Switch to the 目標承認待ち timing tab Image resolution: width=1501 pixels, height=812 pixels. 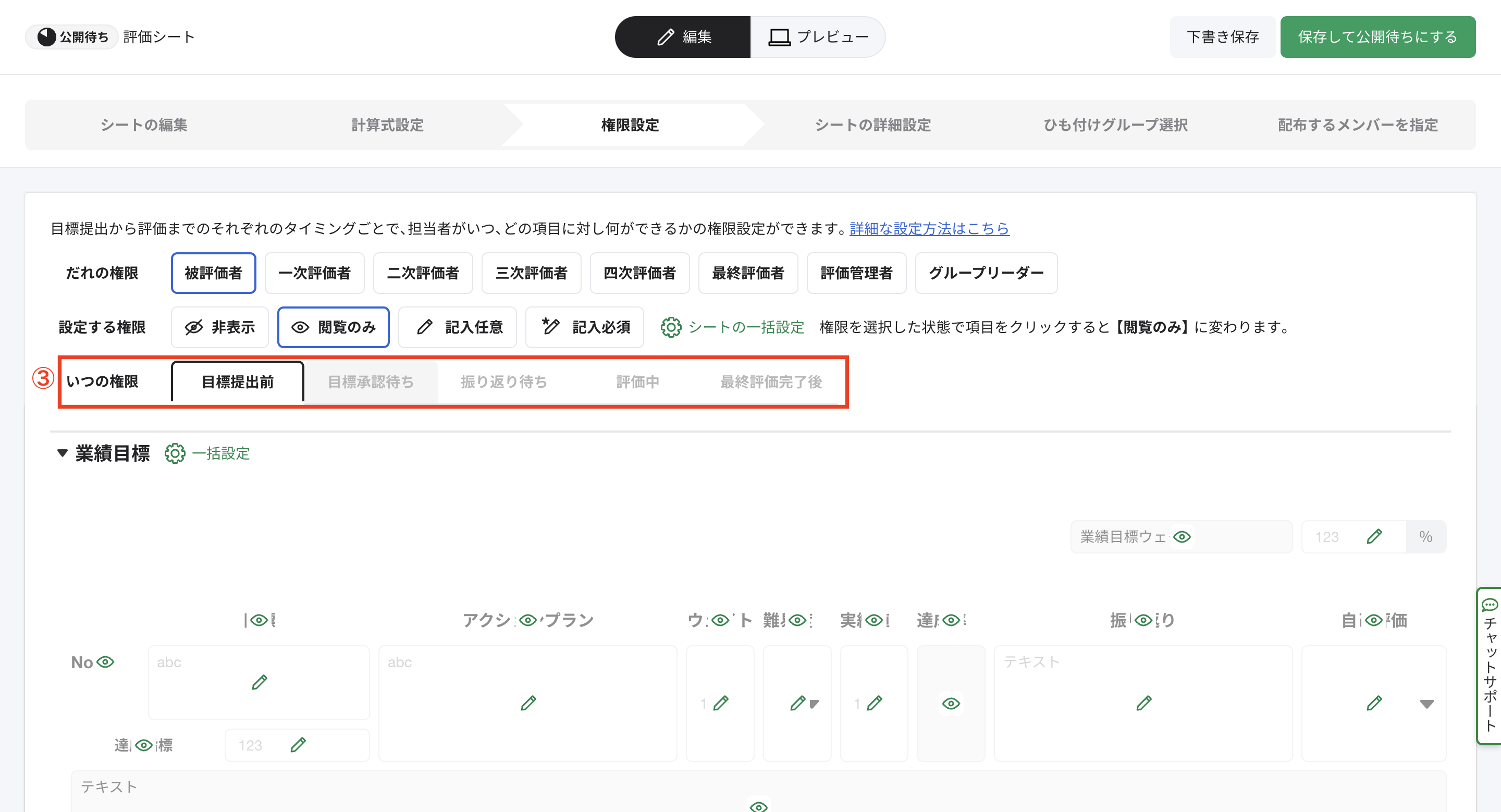coord(371,382)
